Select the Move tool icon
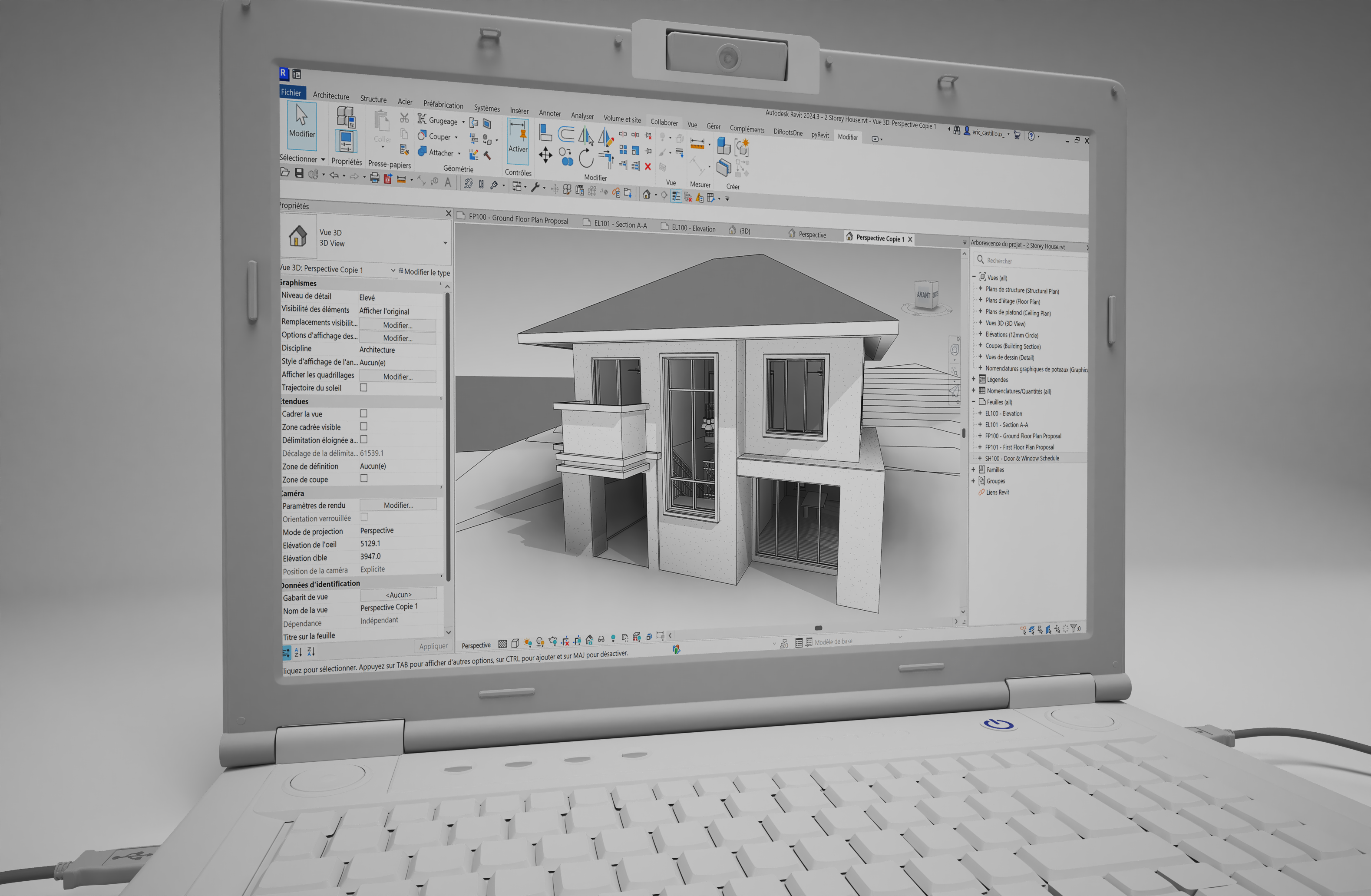Viewport: 1371px width, 896px height. pos(545,155)
